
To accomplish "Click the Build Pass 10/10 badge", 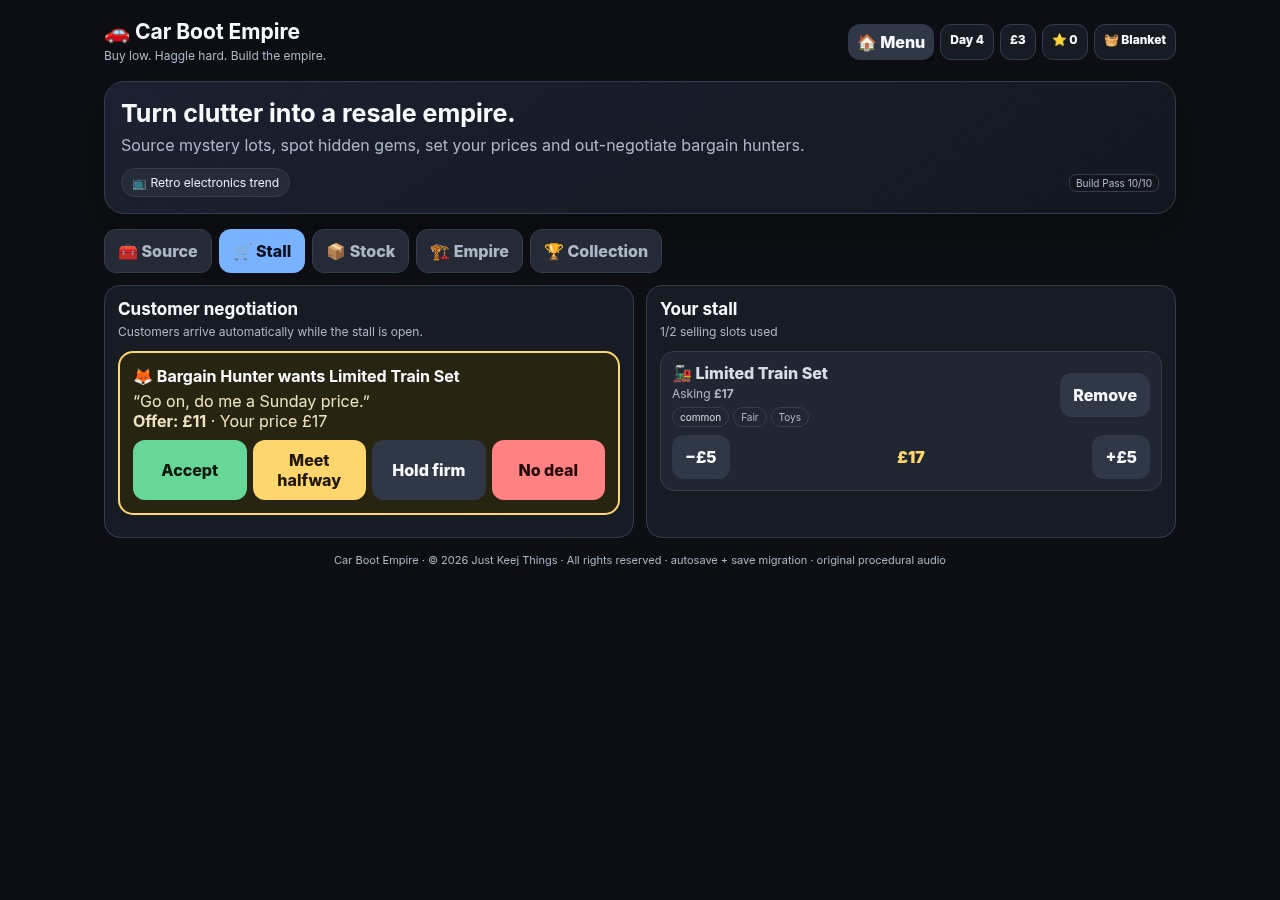I will pos(1114,183).
